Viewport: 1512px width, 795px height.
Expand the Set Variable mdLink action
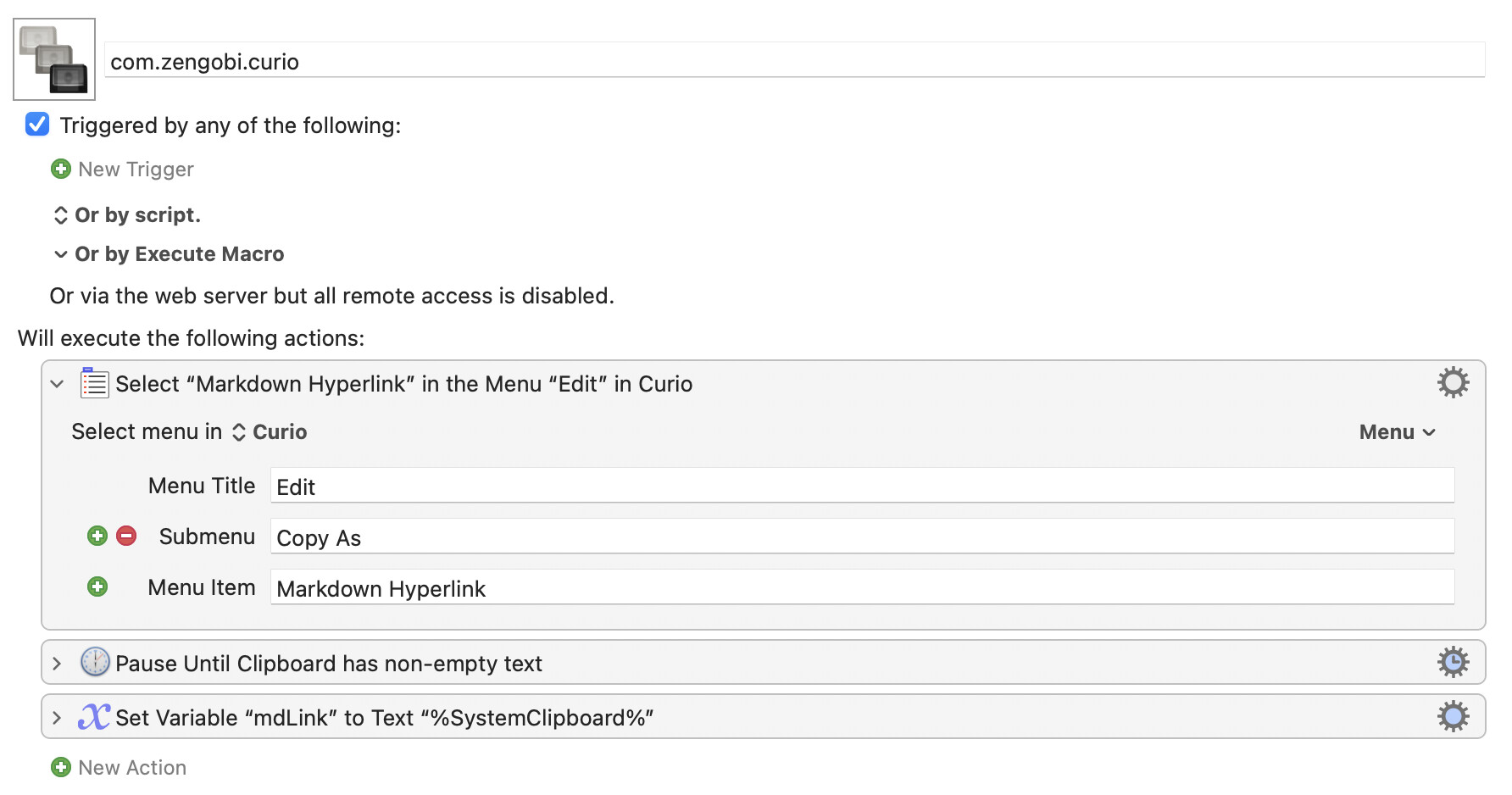(x=57, y=718)
